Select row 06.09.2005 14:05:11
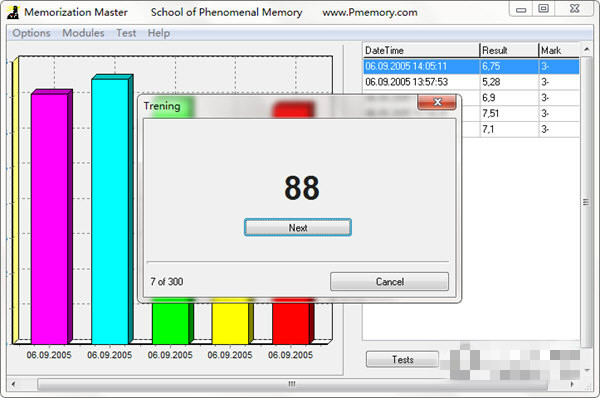 coord(471,67)
